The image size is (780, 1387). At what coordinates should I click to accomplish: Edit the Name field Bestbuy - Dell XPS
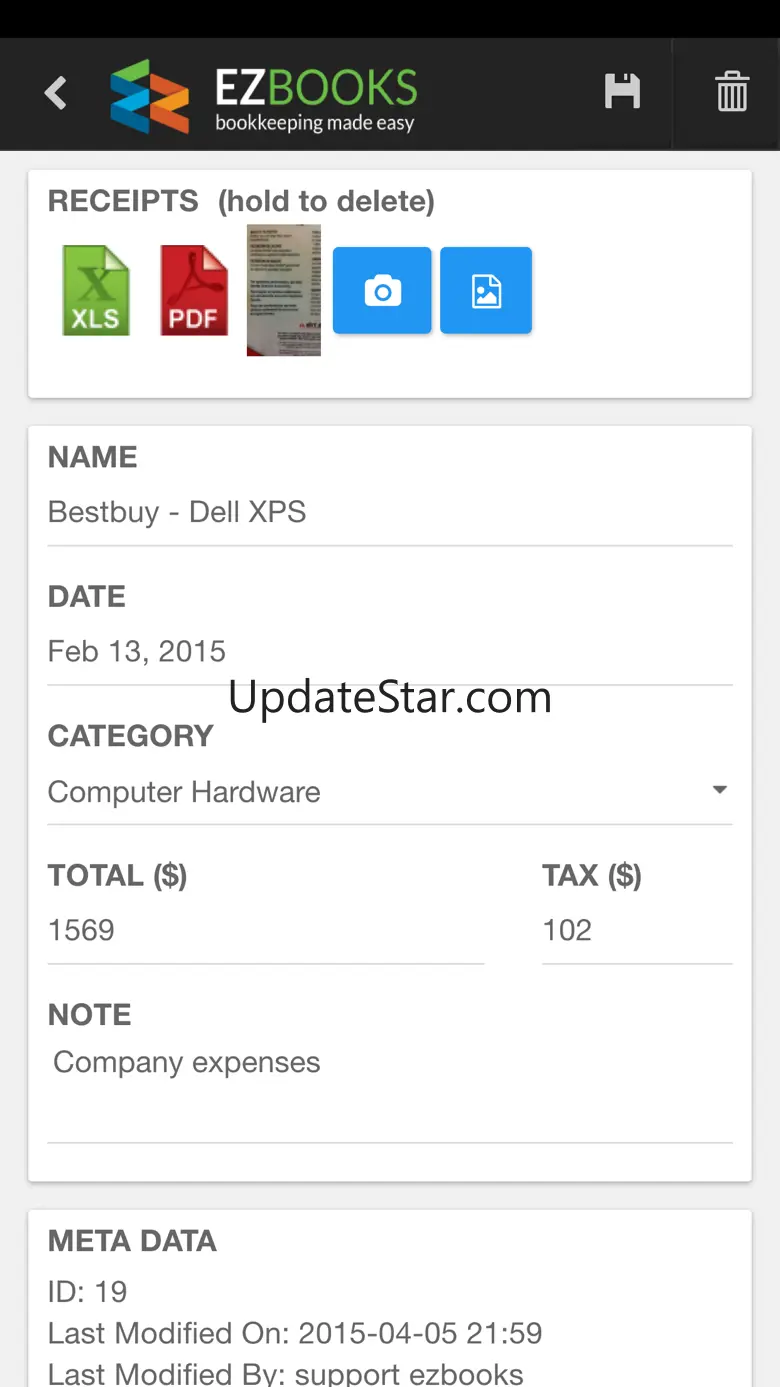[x=390, y=512]
